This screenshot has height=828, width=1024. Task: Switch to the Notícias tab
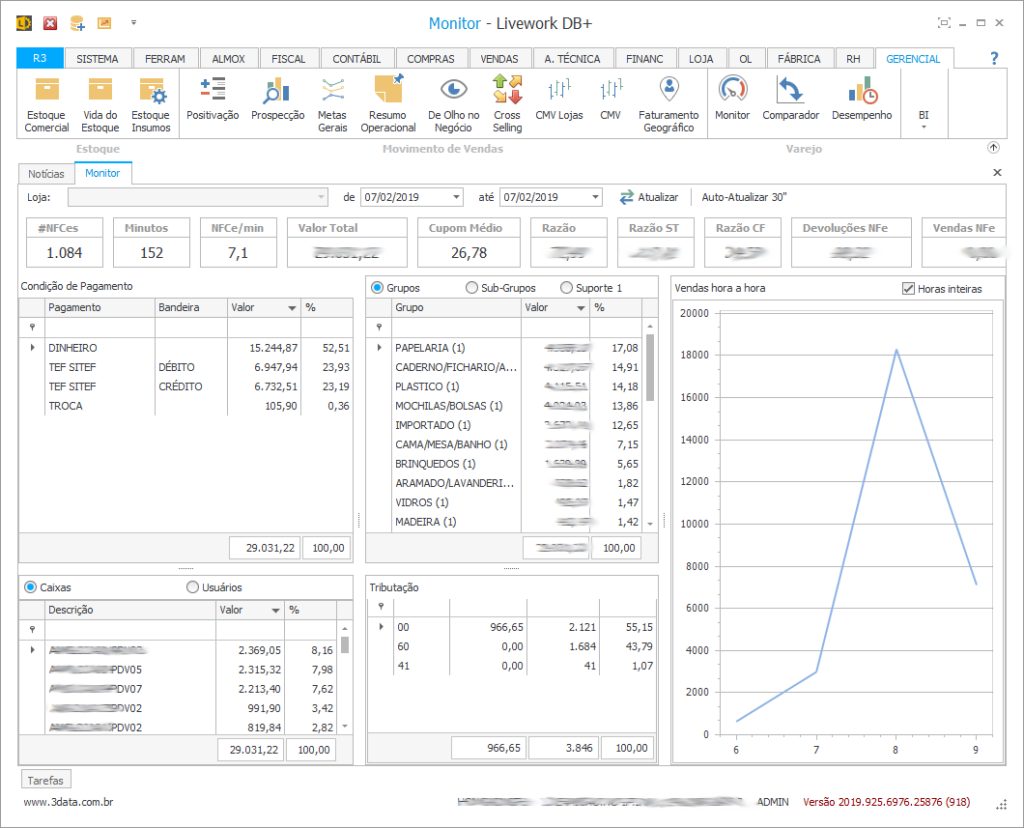coord(46,174)
